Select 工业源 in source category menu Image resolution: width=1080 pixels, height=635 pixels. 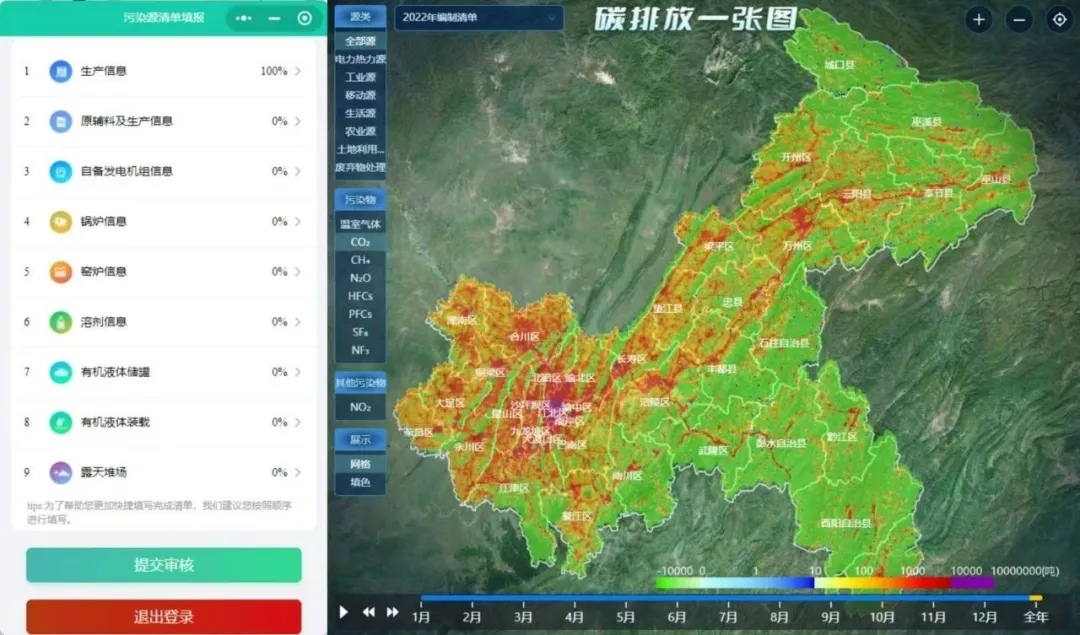pos(360,77)
